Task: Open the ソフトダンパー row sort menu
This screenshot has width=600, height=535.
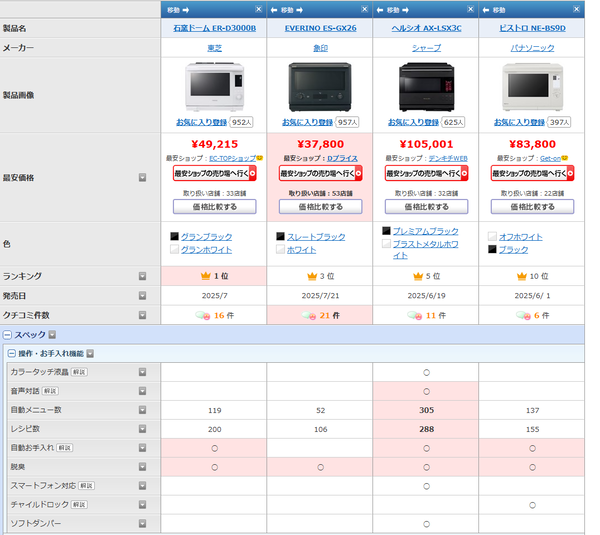Action: (x=142, y=524)
